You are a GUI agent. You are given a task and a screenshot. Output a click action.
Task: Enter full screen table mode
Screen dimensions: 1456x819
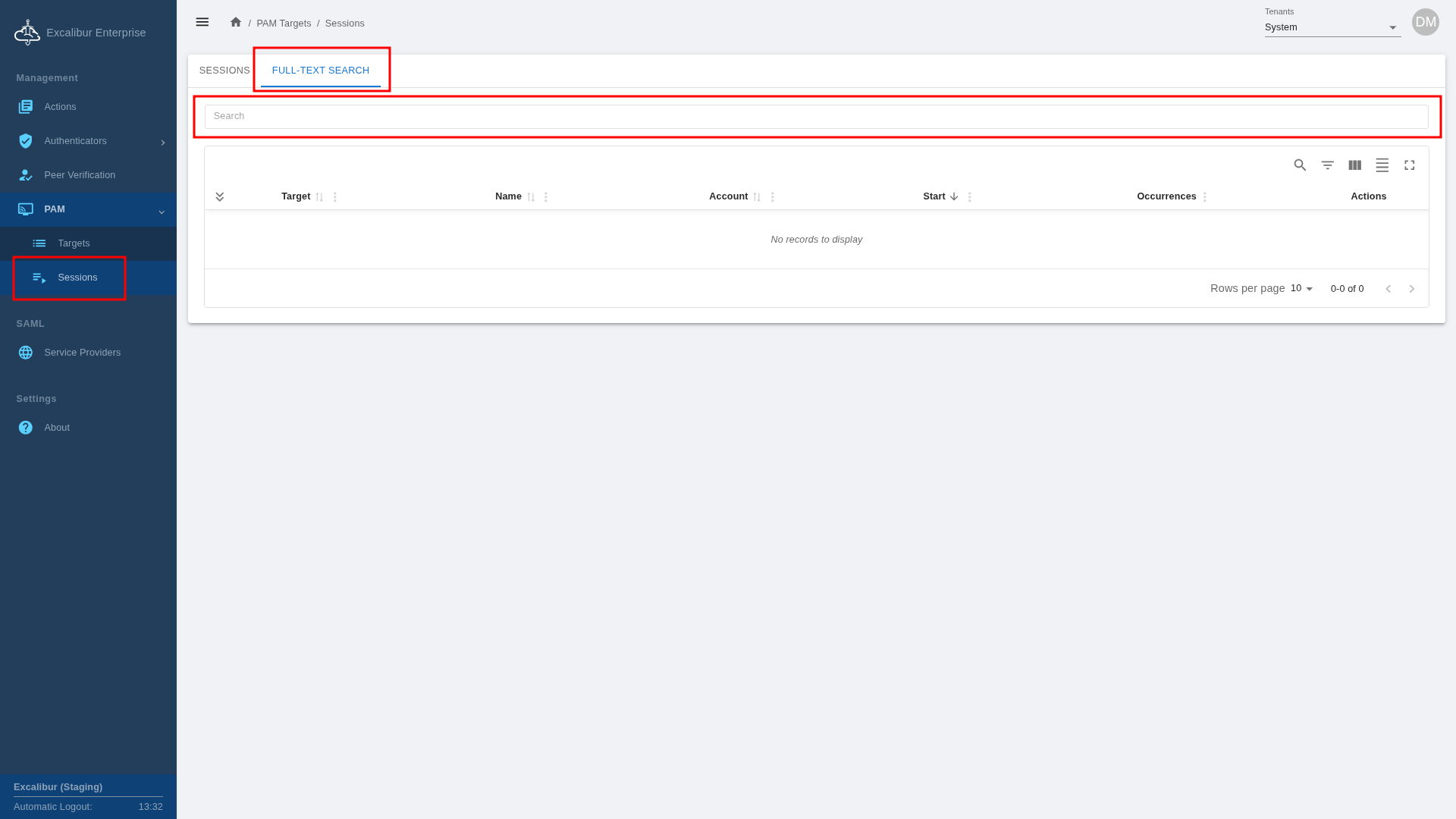(1409, 165)
